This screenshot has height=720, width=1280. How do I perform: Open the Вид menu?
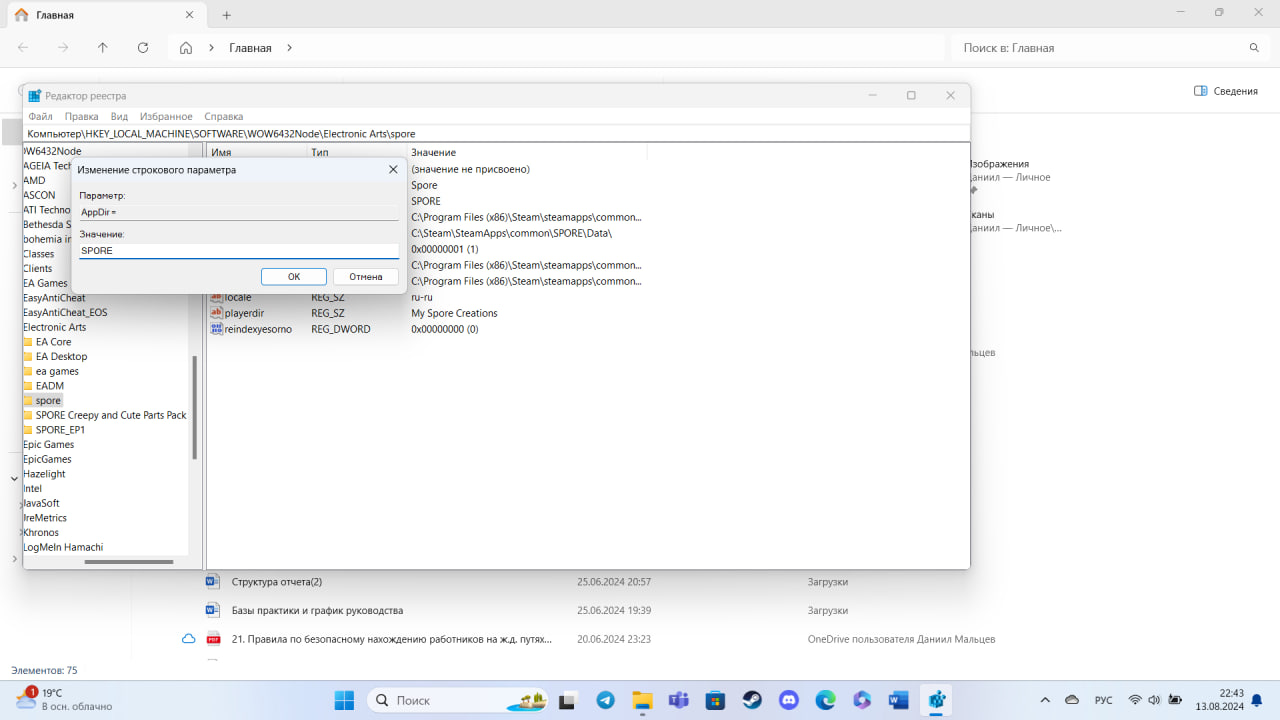tap(119, 116)
